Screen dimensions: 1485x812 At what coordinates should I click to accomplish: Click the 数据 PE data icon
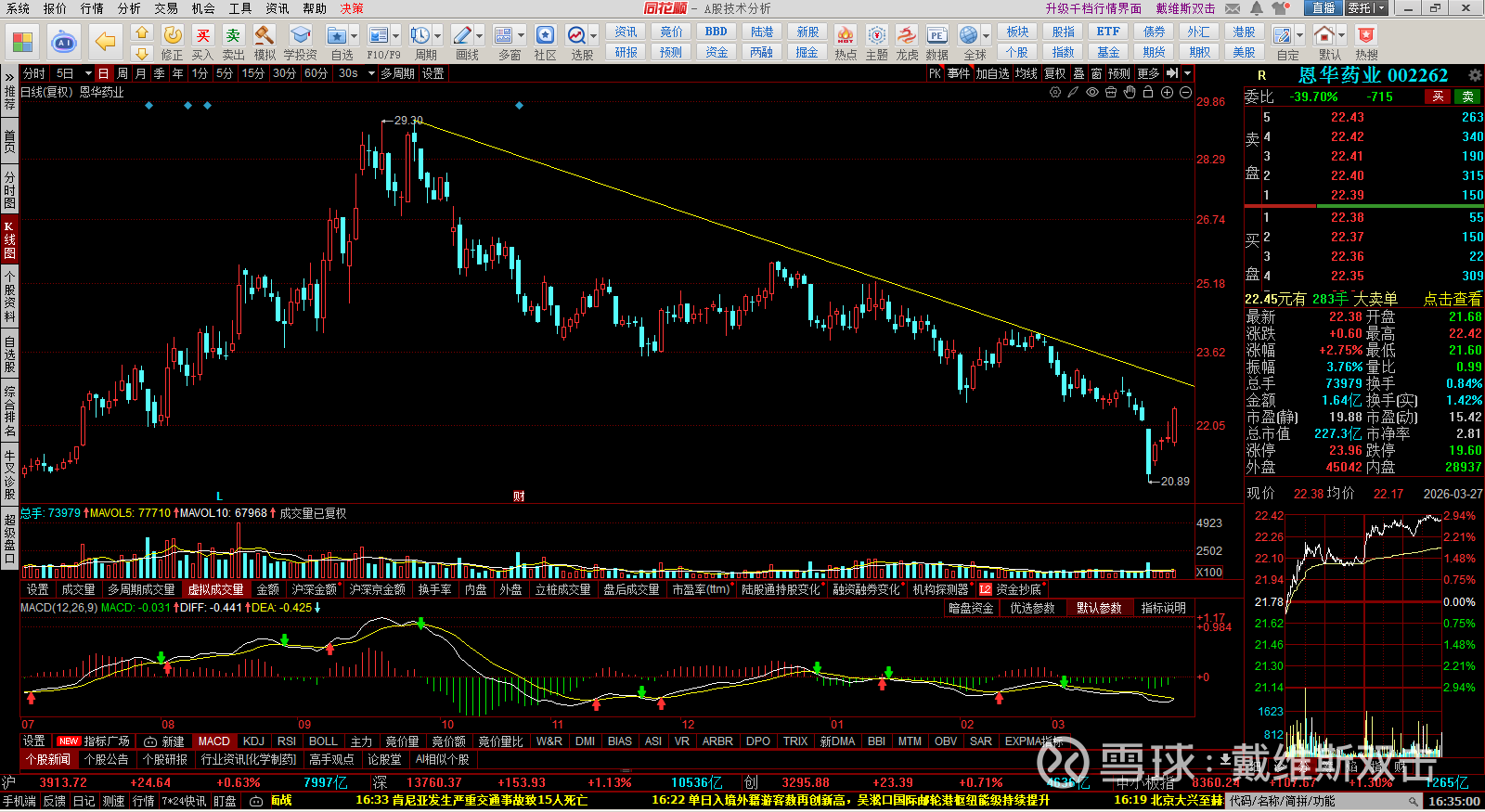click(x=936, y=36)
